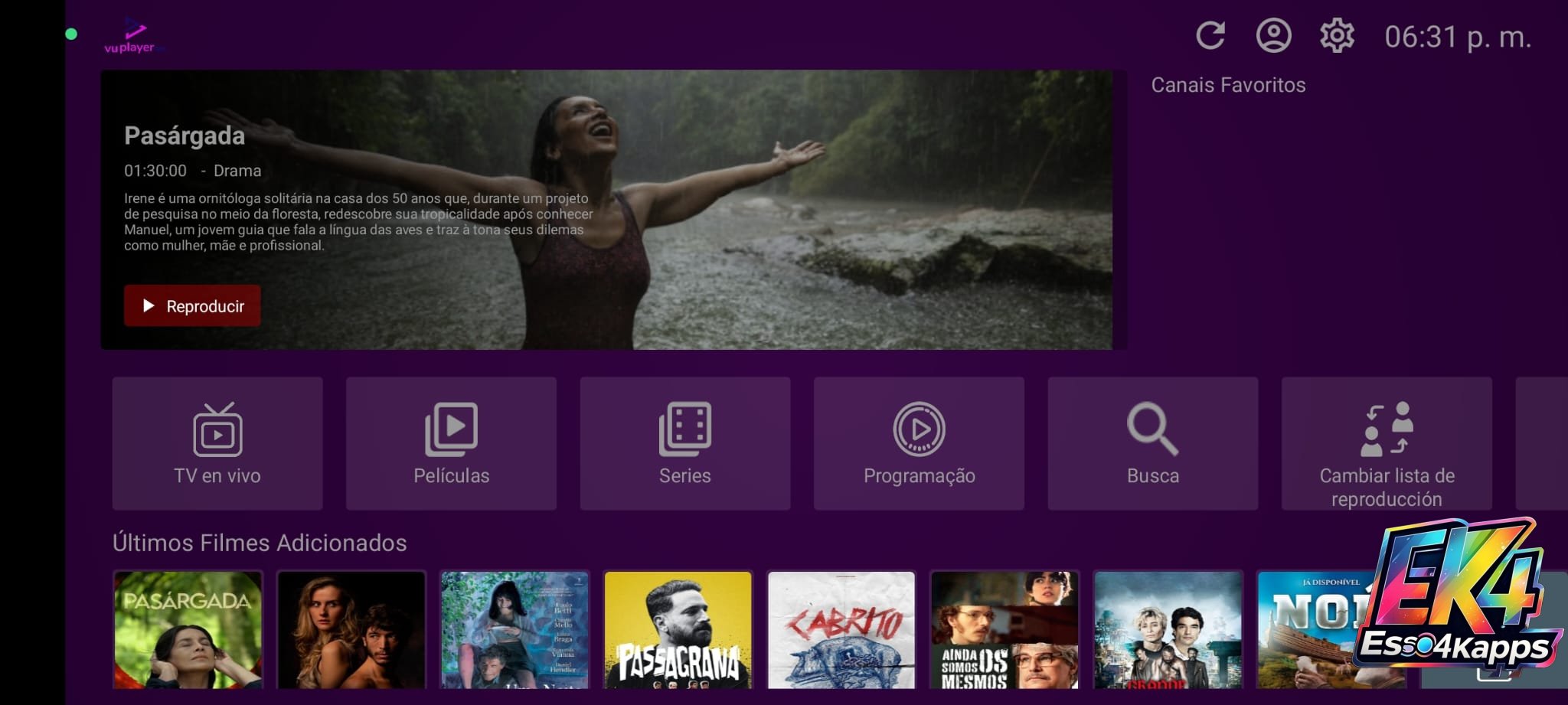Viewport: 1568px width, 705px height.
Task: Open the third poster with girl in forest
Action: coord(514,629)
